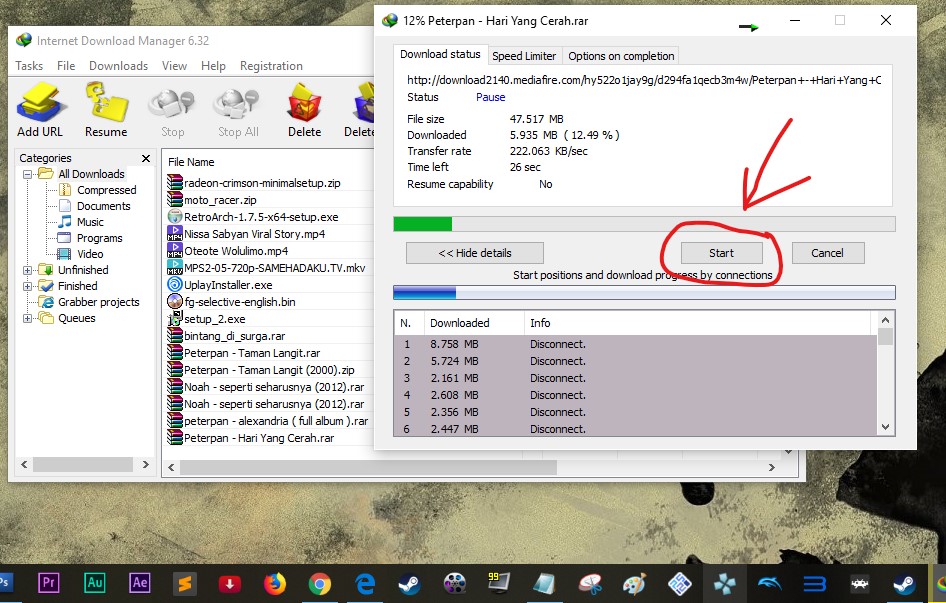Screen dimensions: 946x603
Task: Click right arrow of file list scrollbar
Action: pyautogui.click(x=771, y=467)
